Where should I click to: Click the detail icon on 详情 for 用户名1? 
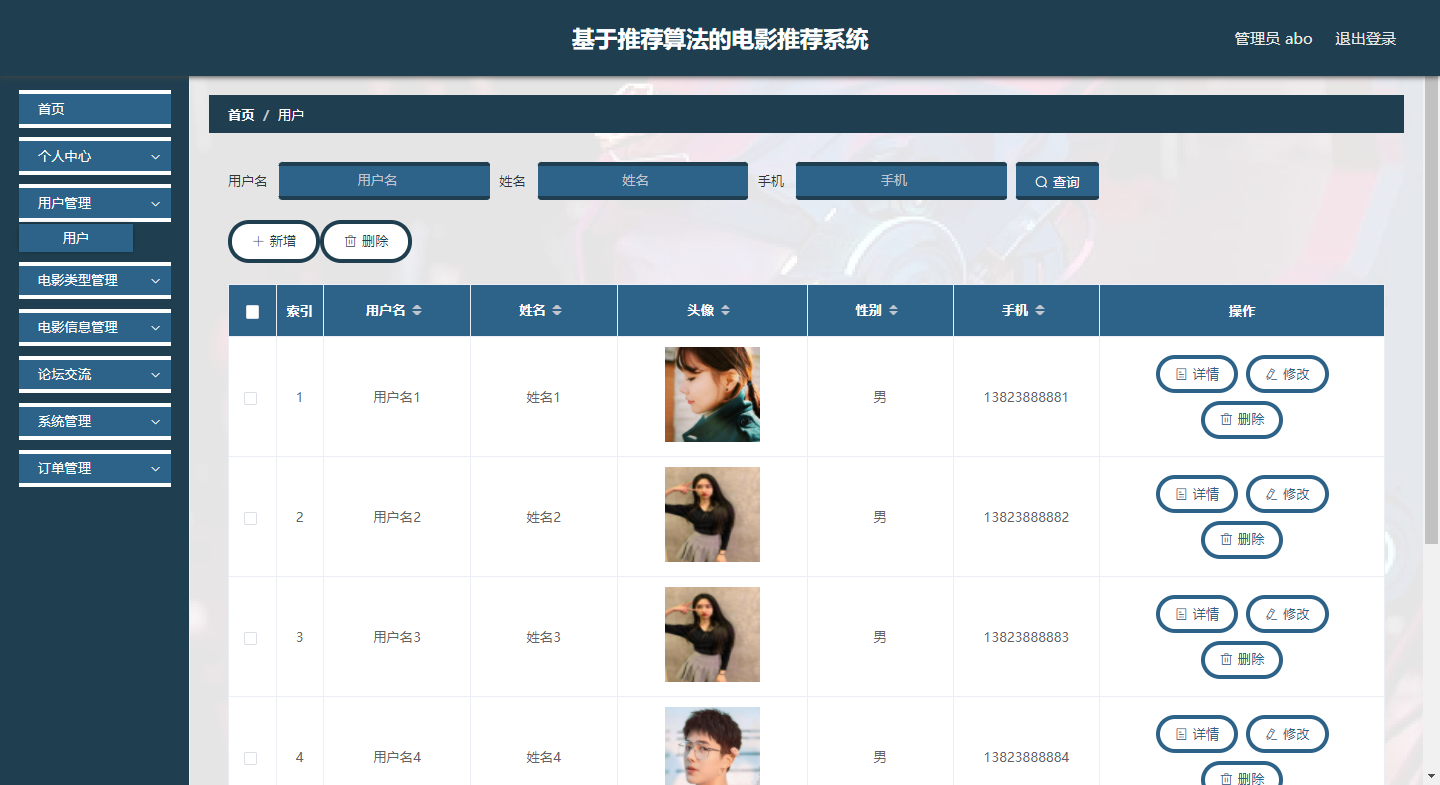[x=1181, y=373]
